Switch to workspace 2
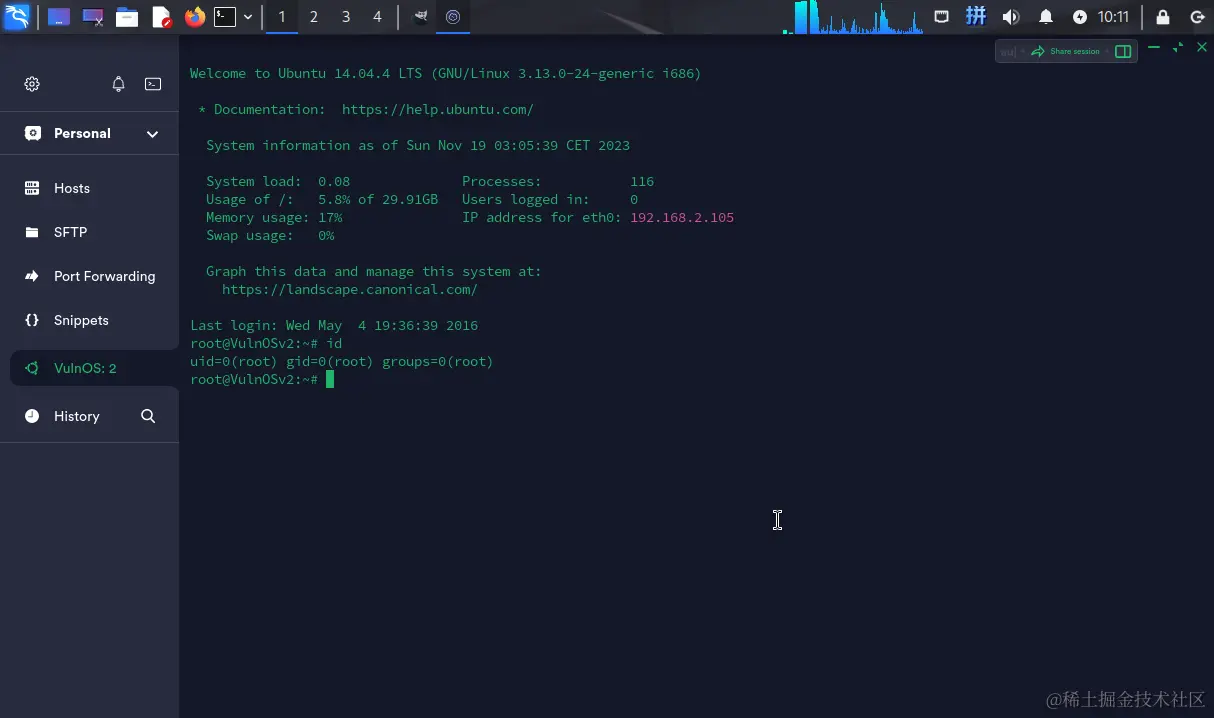 (314, 17)
